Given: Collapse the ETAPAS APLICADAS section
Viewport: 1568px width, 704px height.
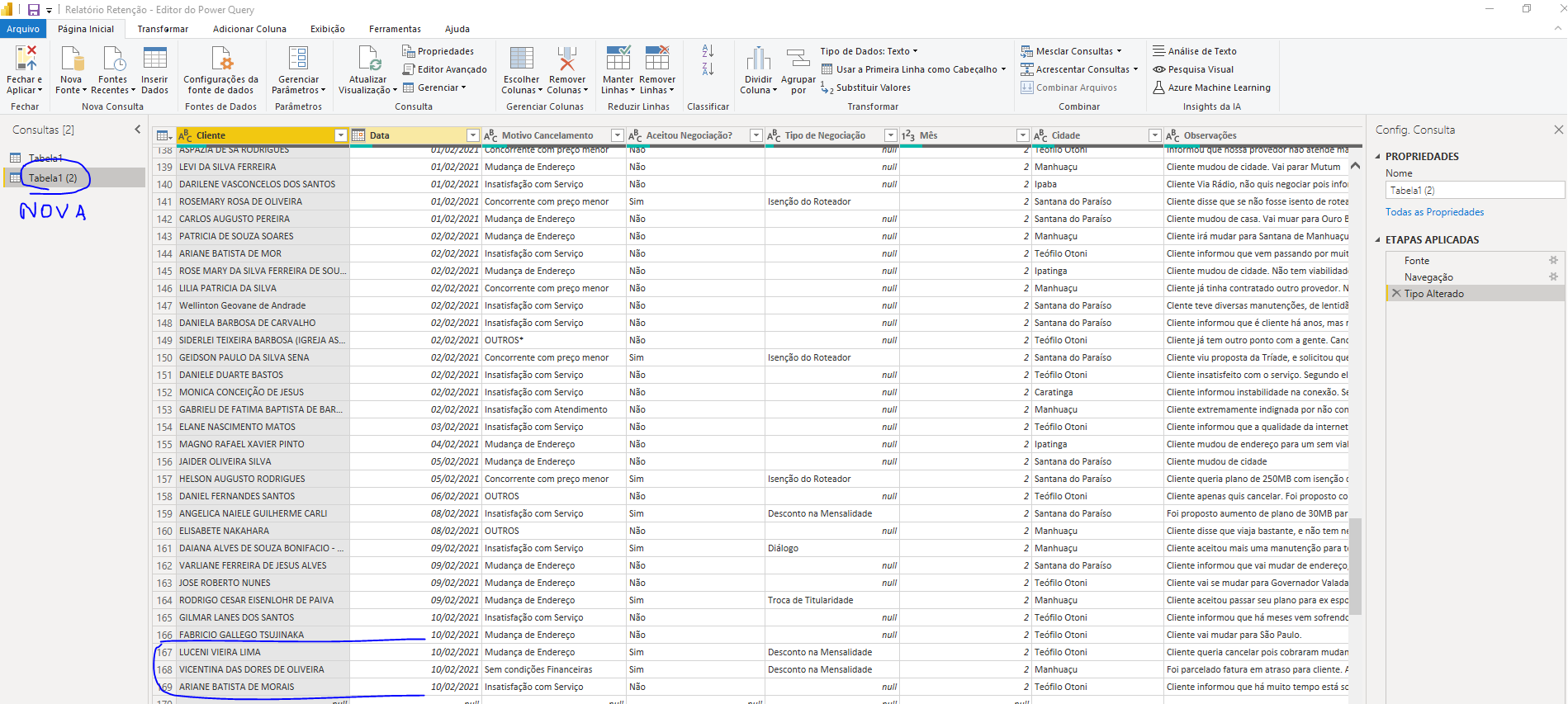Looking at the screenshot, I should tap(1378, 239).
